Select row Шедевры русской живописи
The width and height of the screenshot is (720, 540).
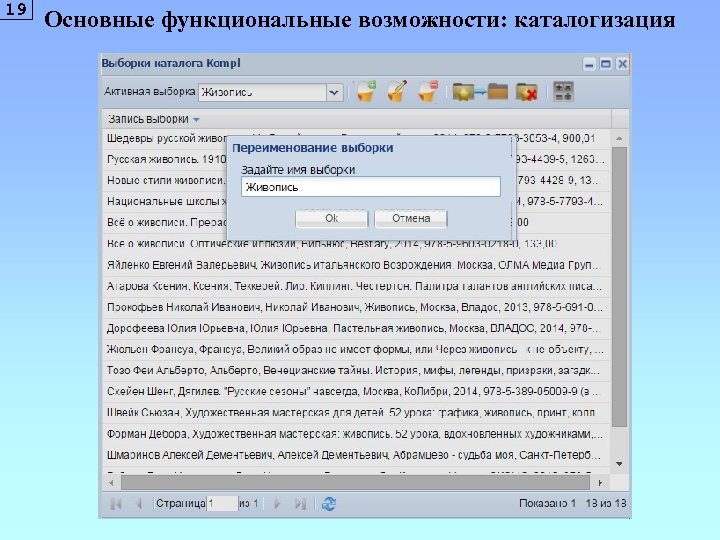pyautogui.click(x=165, y=138)
